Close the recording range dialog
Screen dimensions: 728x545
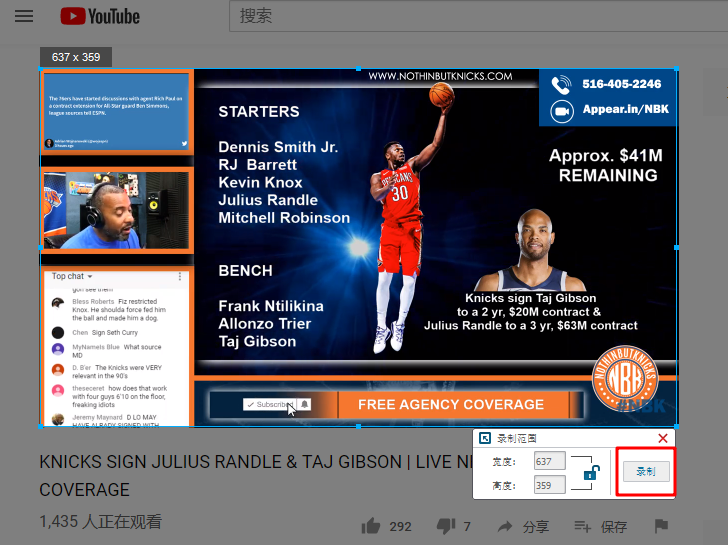pyautogui.click(x=663, y=438)
